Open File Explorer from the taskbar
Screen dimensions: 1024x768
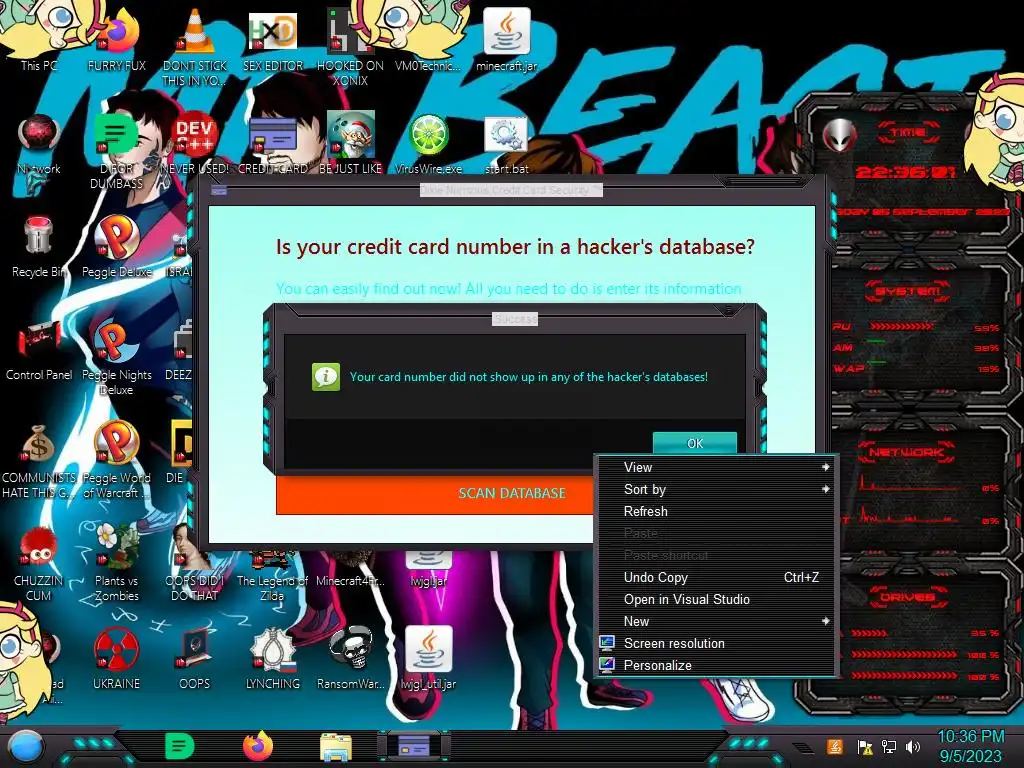336,747
